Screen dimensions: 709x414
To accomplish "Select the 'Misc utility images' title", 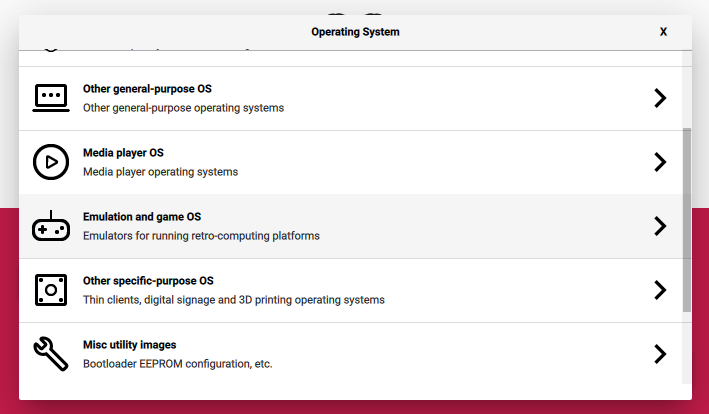I will 129,345.
